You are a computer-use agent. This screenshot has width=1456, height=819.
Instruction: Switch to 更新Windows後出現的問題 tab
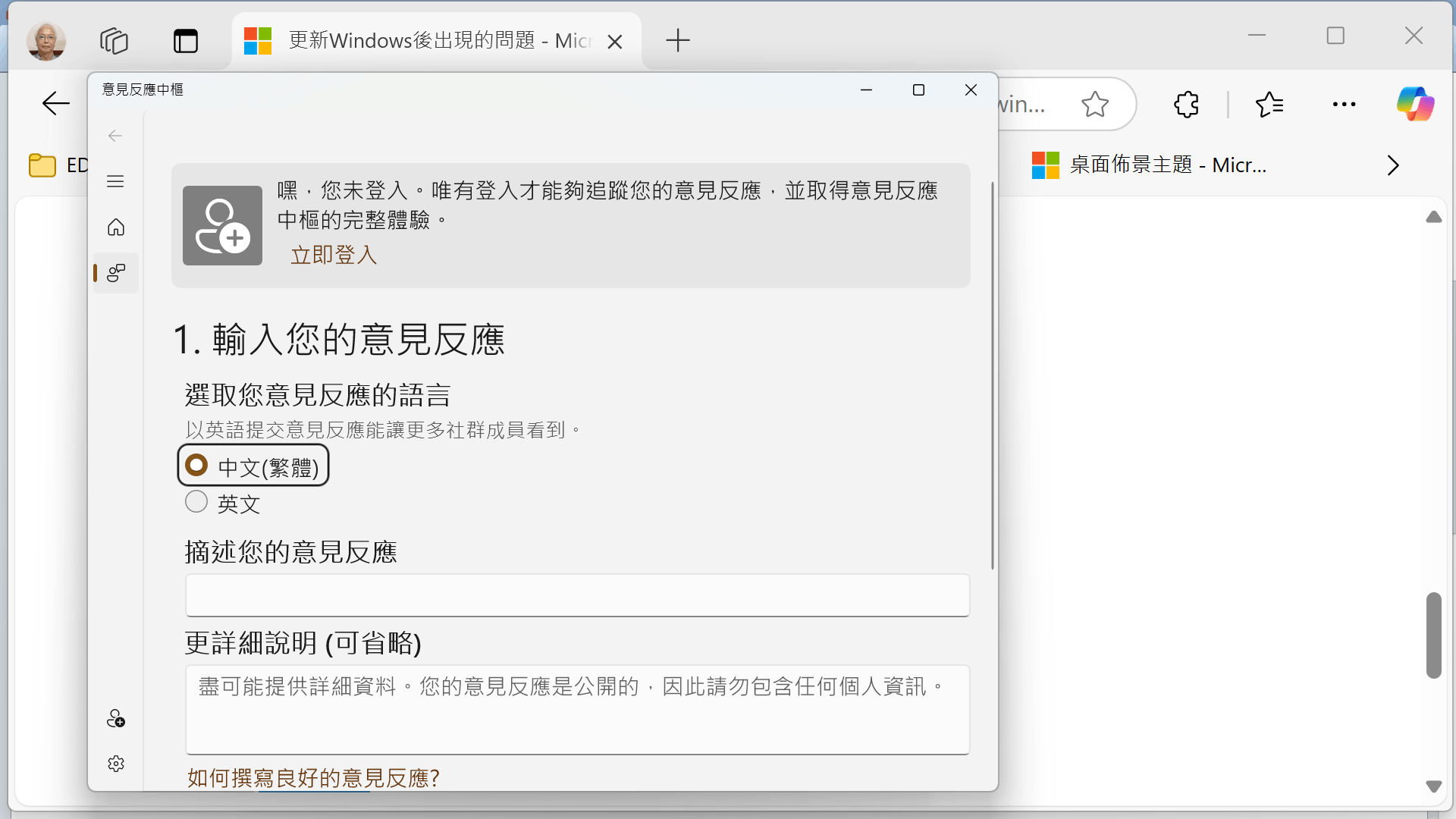425,40
